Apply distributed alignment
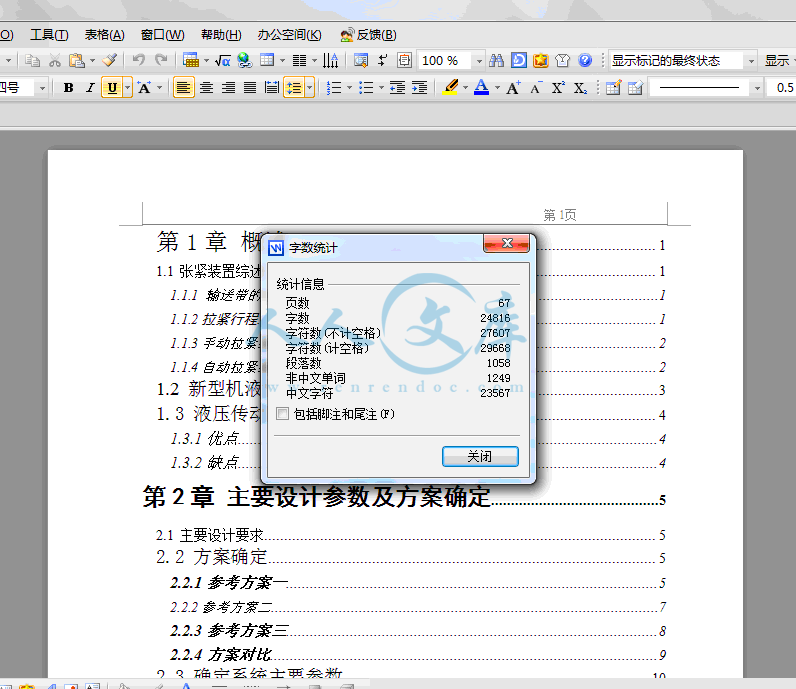The image size is (796, 689). (x=272, y=88)
